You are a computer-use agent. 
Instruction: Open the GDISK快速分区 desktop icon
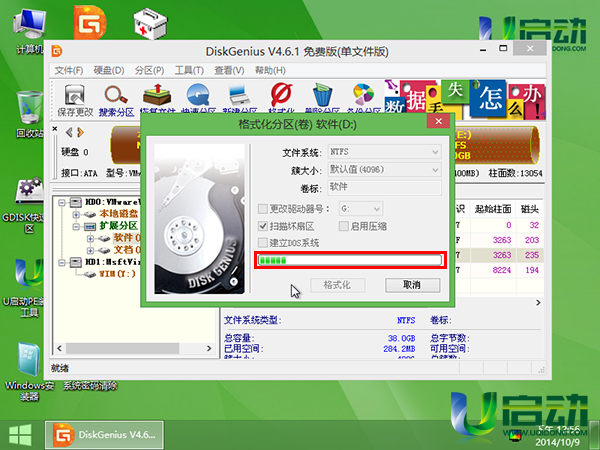point(29,205)
